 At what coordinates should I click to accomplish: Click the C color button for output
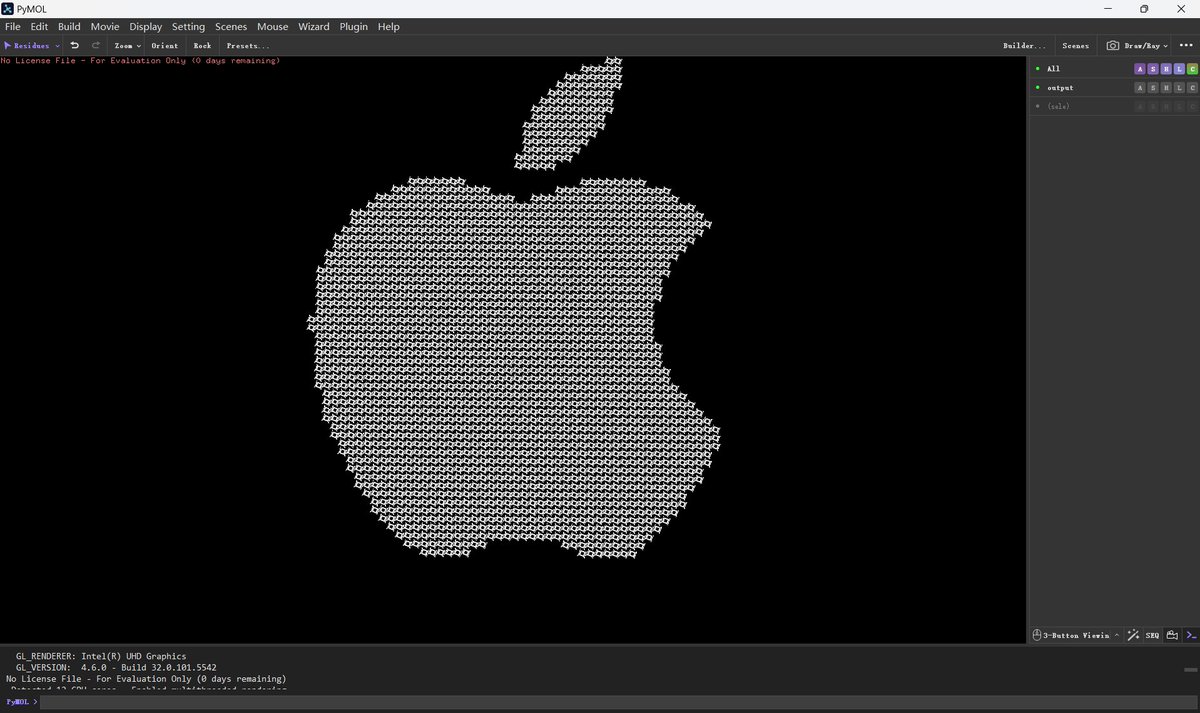coord(1192,88)
